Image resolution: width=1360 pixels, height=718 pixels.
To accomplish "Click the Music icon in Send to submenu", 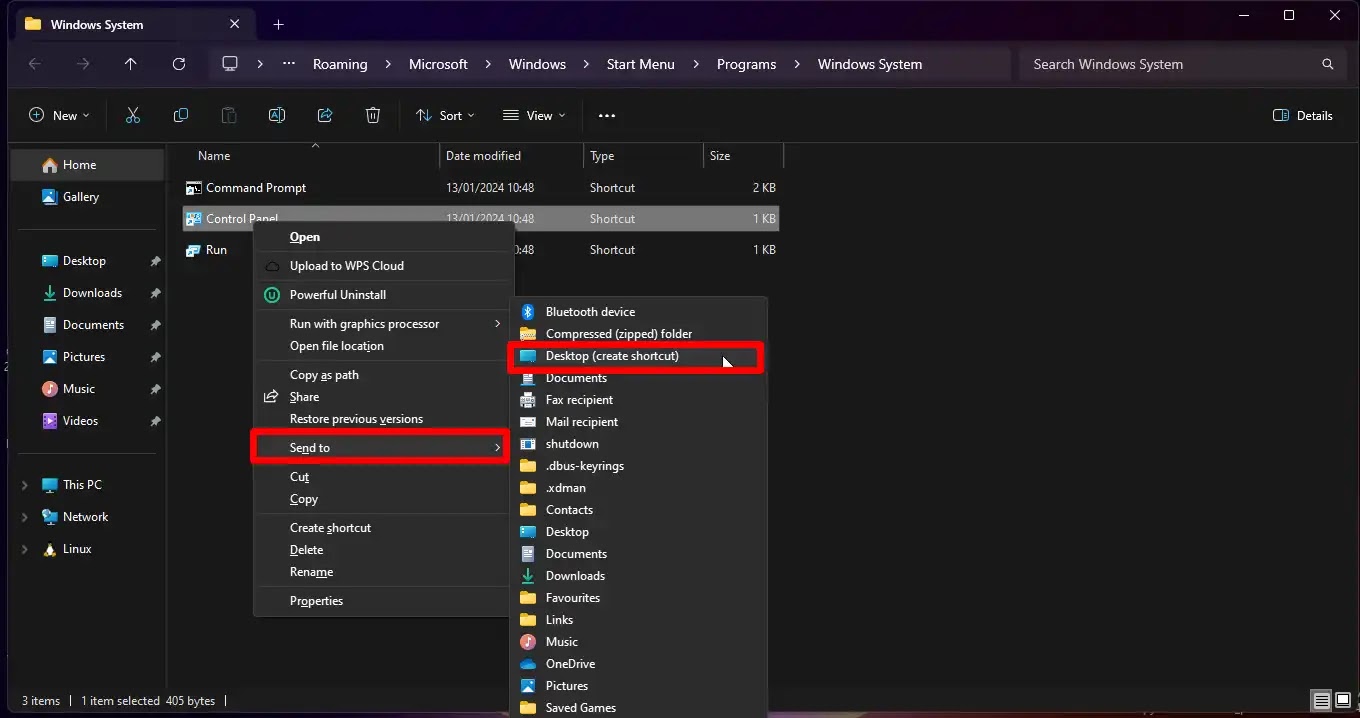I will [528, 642].
